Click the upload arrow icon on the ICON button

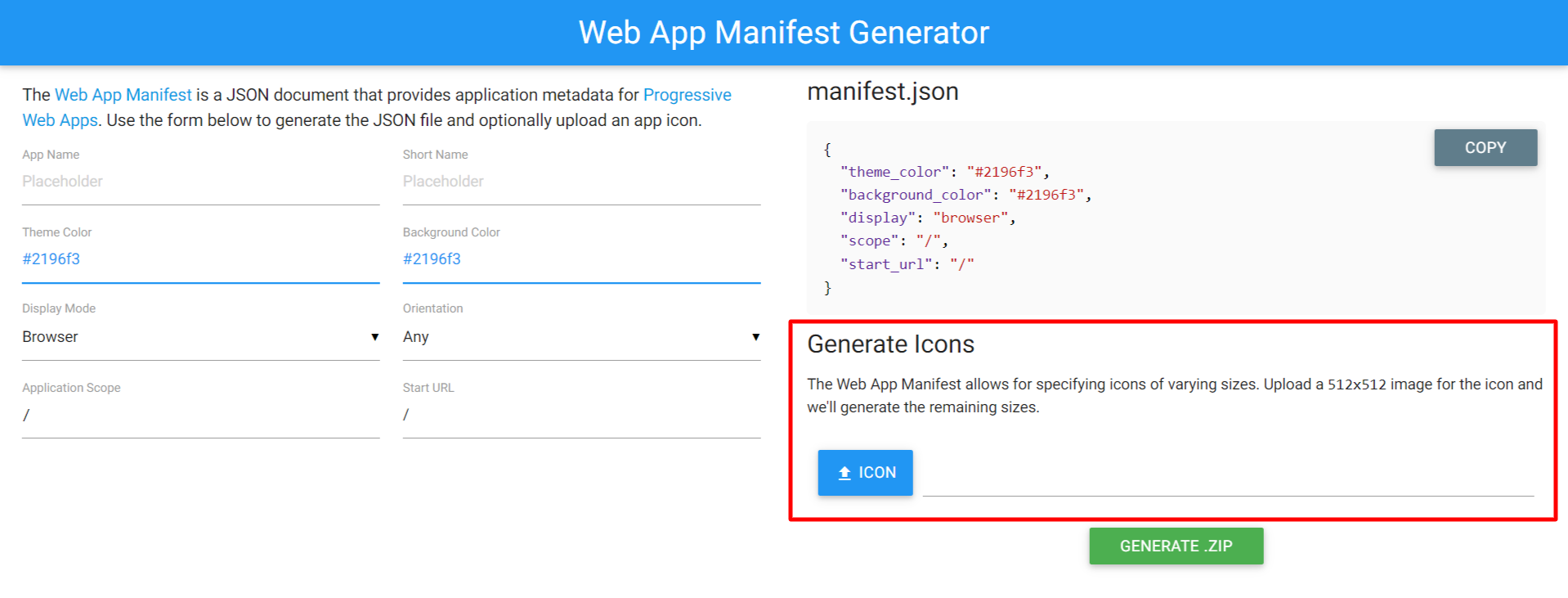pyautogui.click(x=844, y=472)
